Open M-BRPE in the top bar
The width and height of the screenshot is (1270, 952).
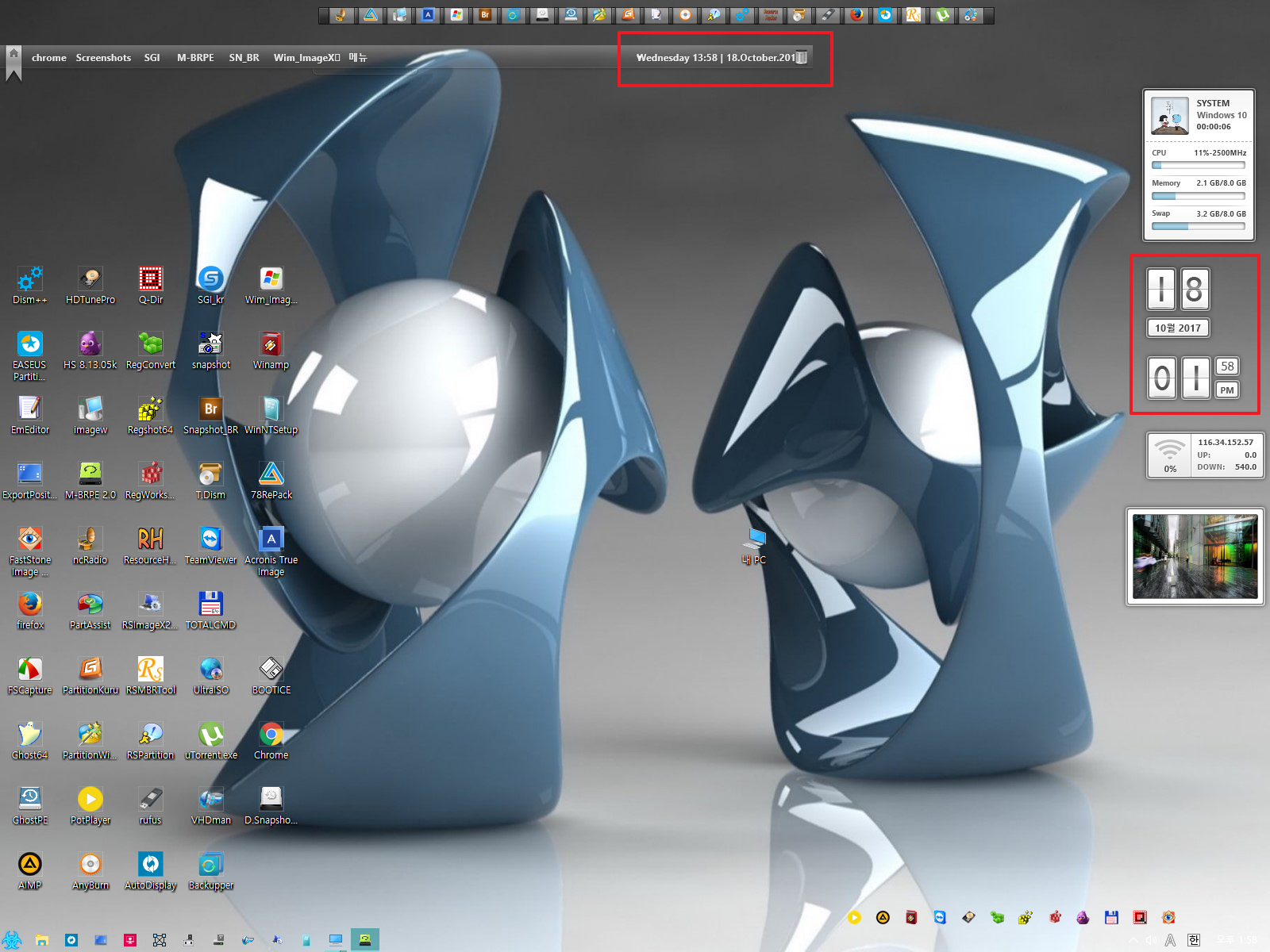(x=195, y=58)
